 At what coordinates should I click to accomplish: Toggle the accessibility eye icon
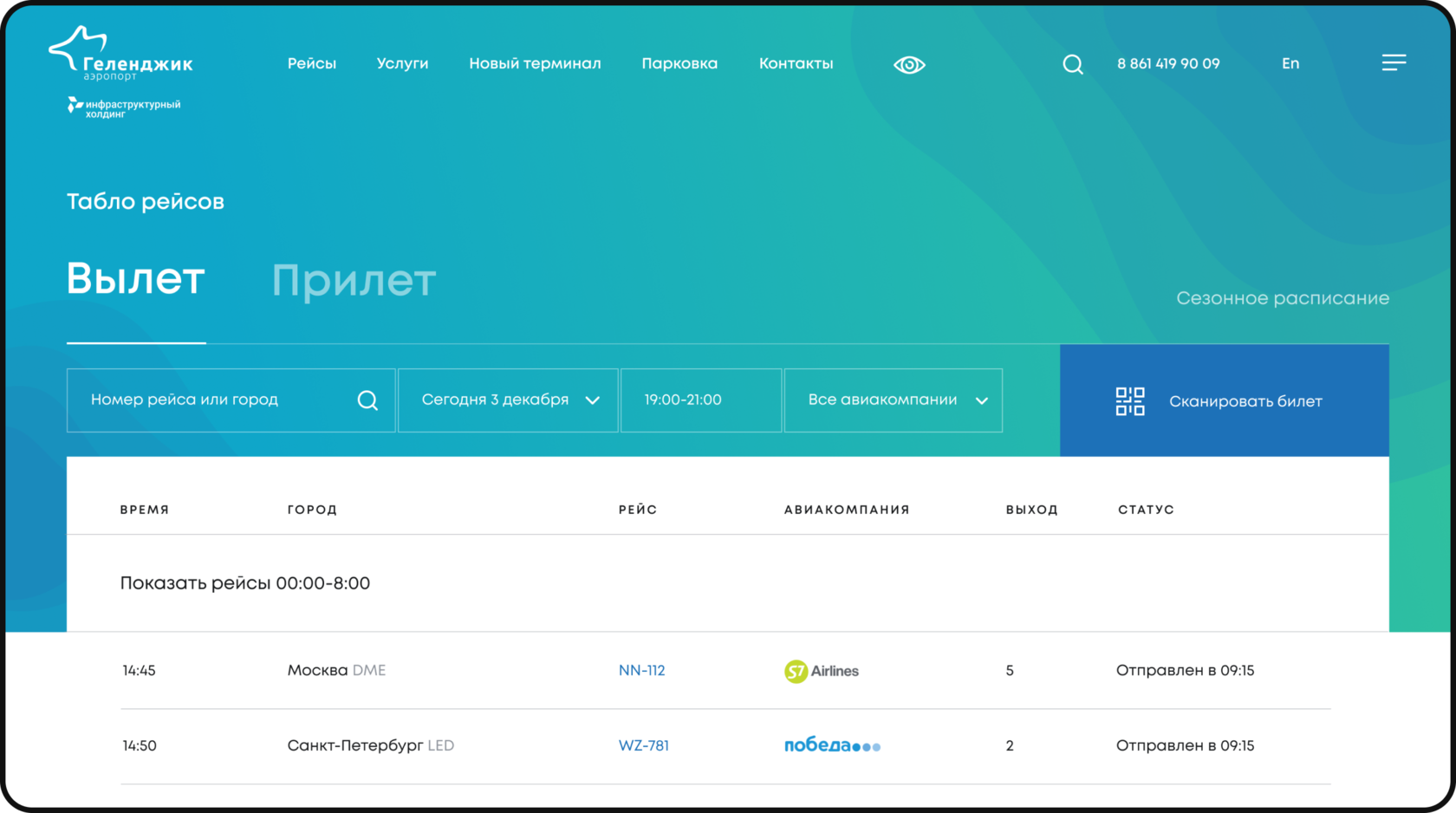point(908,63)
